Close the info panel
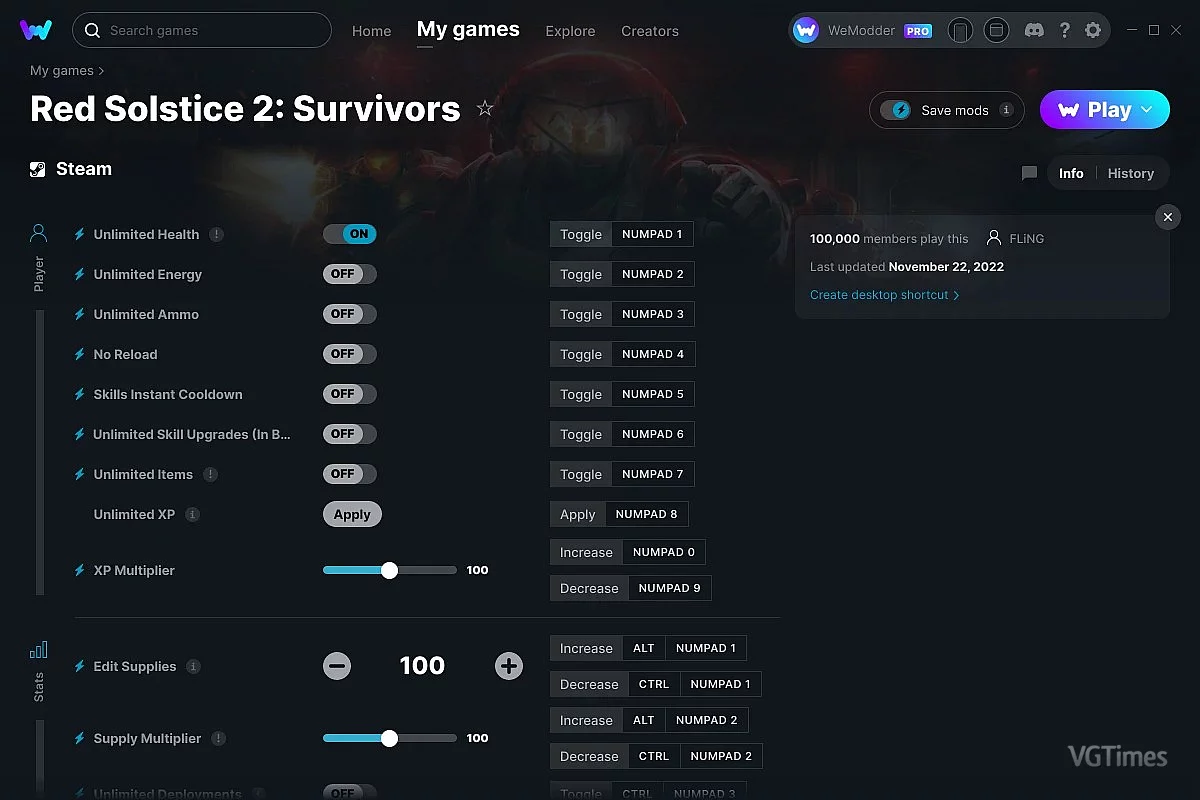Viewport: 1200px width, 800px height. (x=1168, y=217)
